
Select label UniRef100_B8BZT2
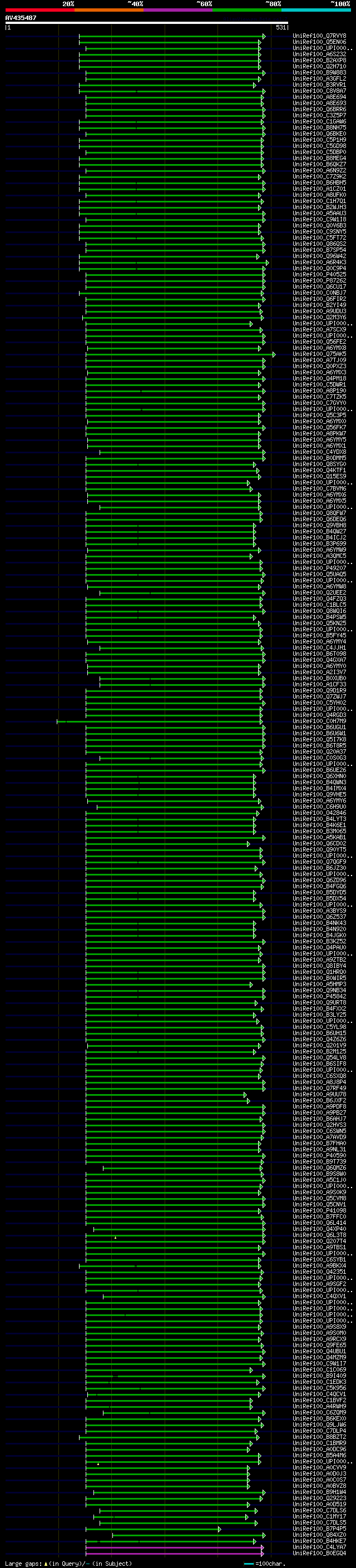click(x=319, y=1437)
